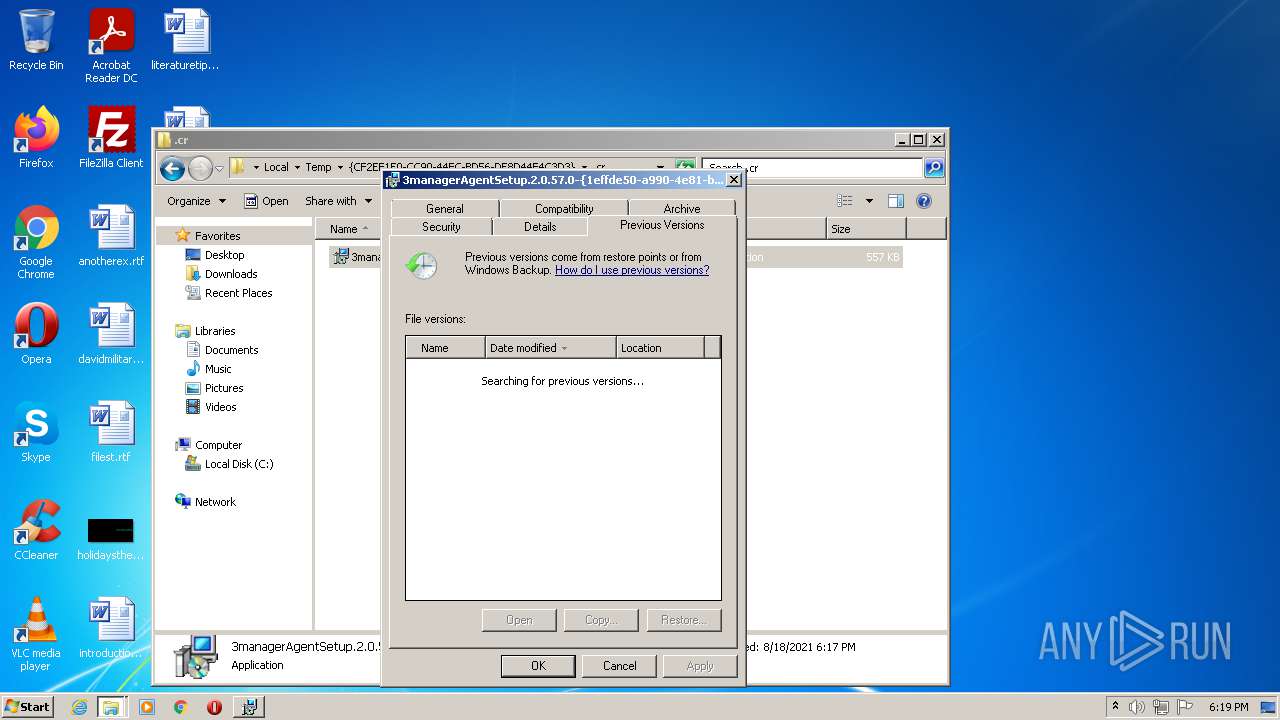Click the Explorer Help question icon

pyautogui.click(x=924, y=201)
